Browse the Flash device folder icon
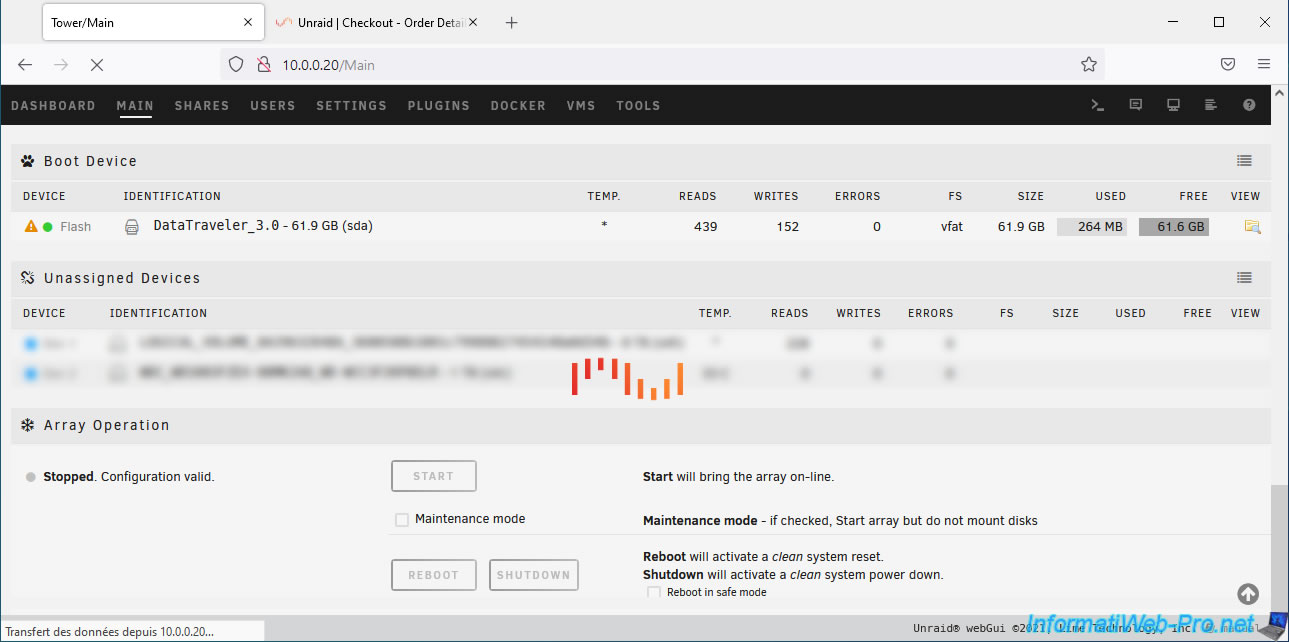 [x=1251, y=227]
